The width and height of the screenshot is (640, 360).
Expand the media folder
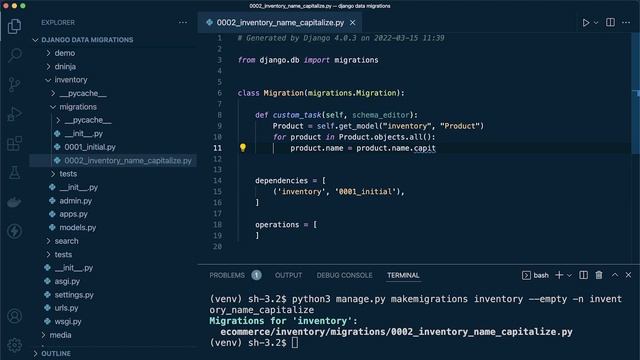(x=60, y=335)
